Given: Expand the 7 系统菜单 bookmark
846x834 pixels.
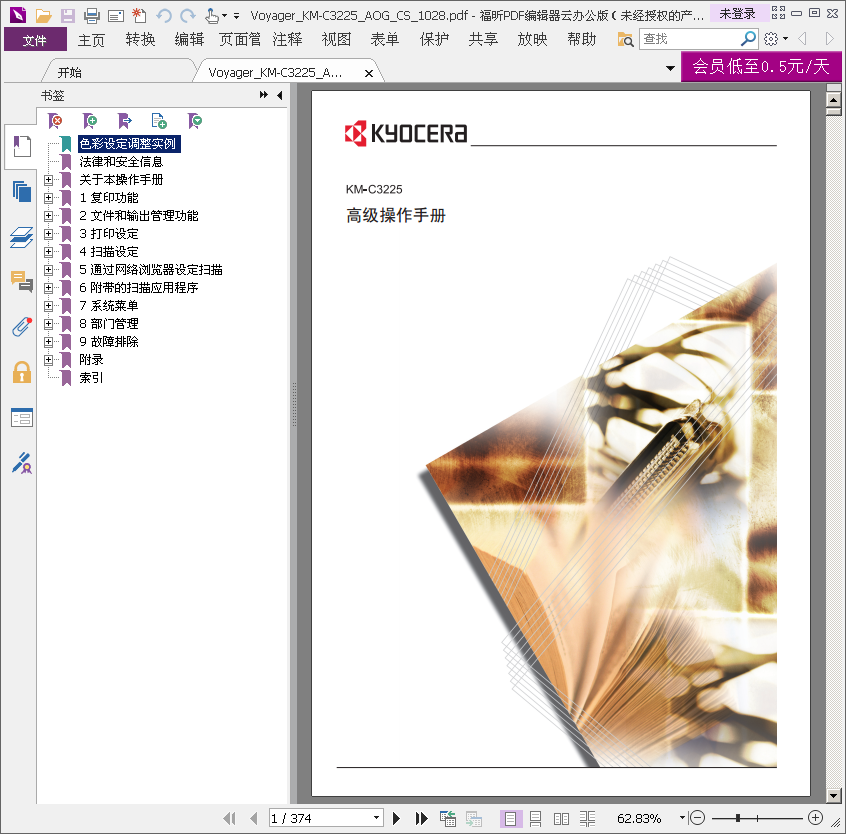Looking at the screenshot, I should (49, 306).
